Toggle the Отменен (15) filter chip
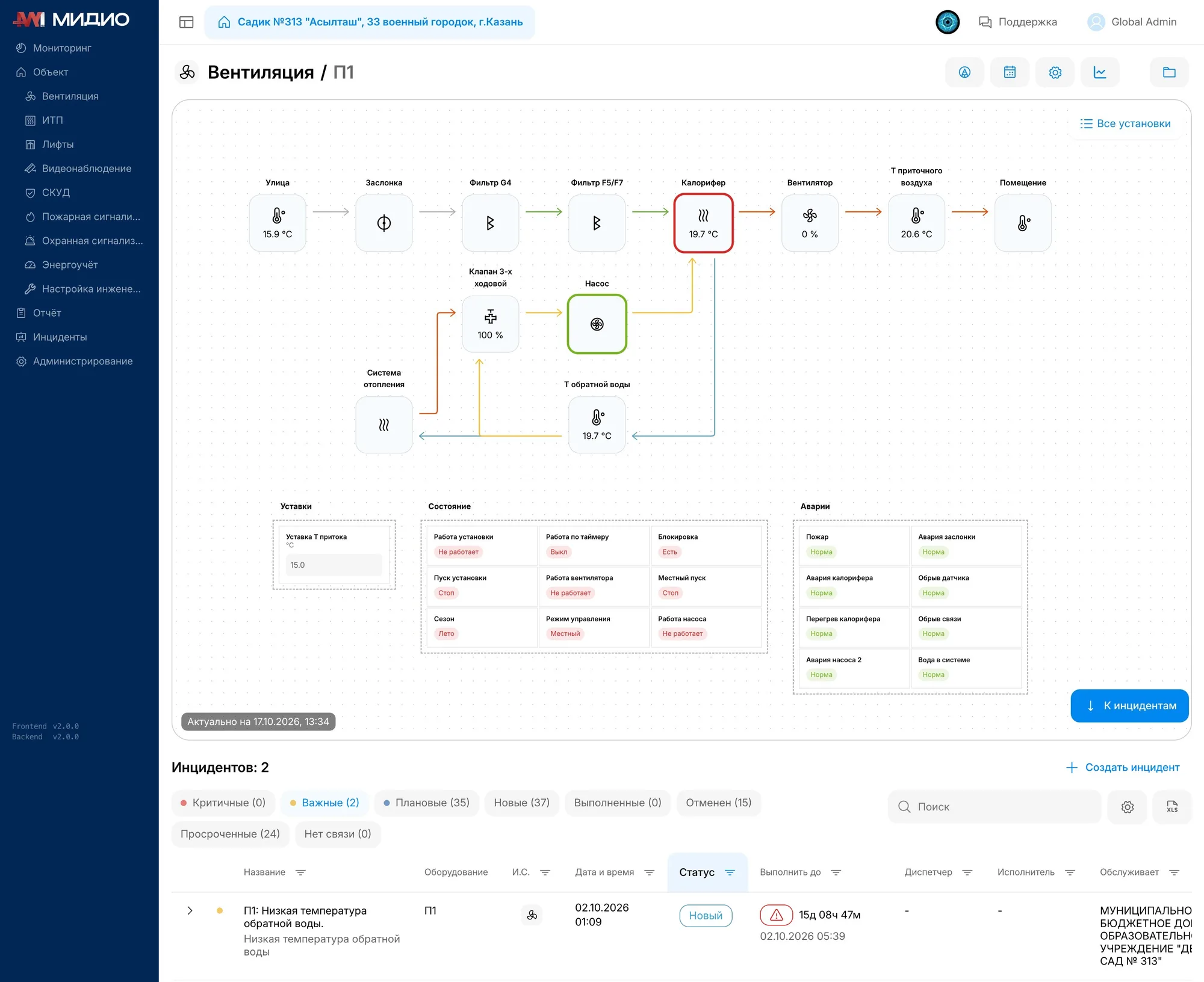Screen dimensions: 1204x982 pos(719,803)
